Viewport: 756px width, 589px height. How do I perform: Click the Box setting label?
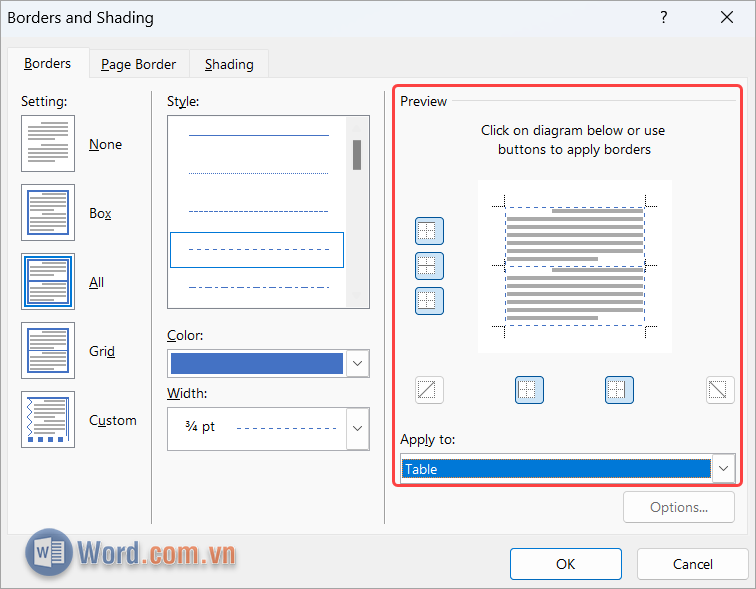[100, 213]
